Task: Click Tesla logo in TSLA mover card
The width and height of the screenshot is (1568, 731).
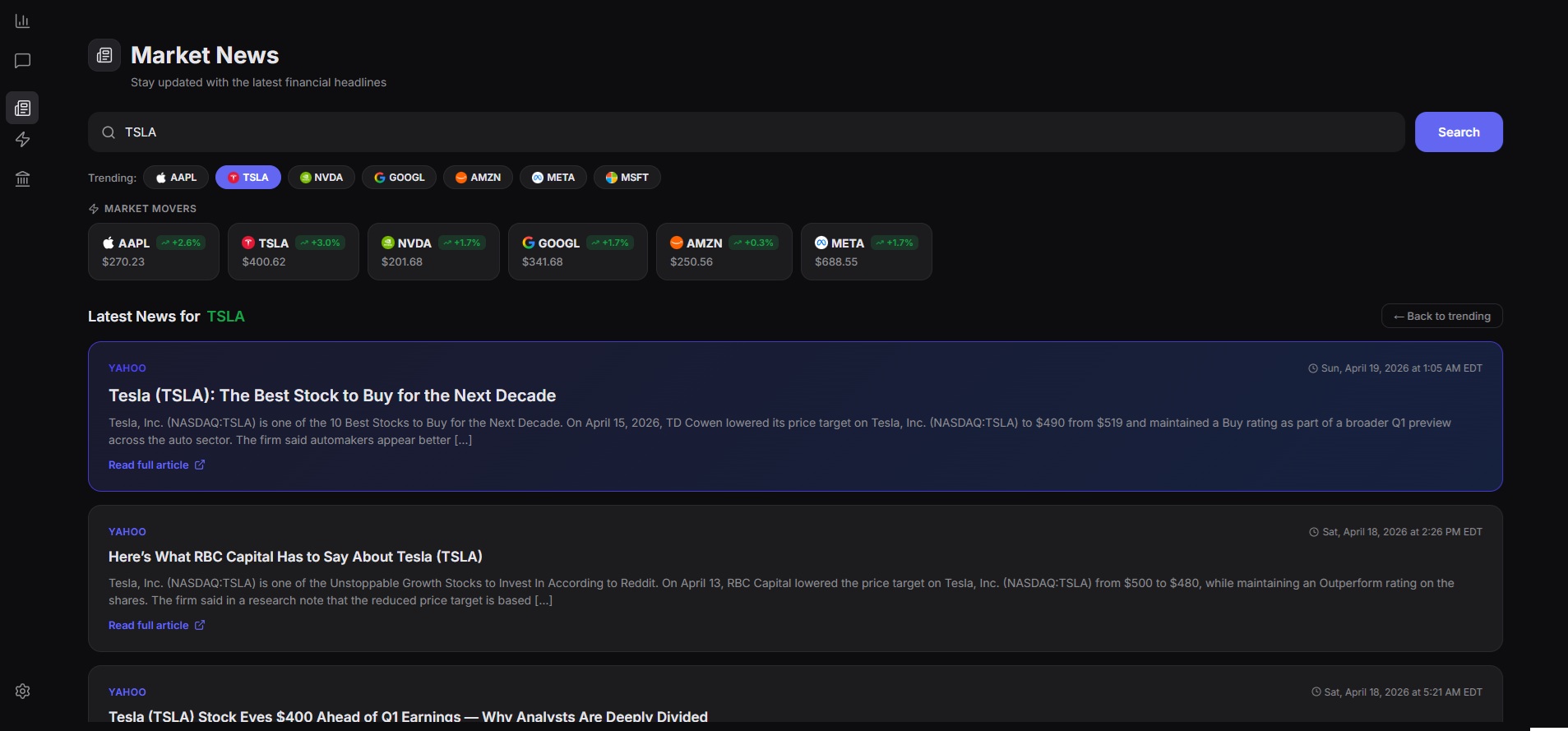Action: [248, 243]
